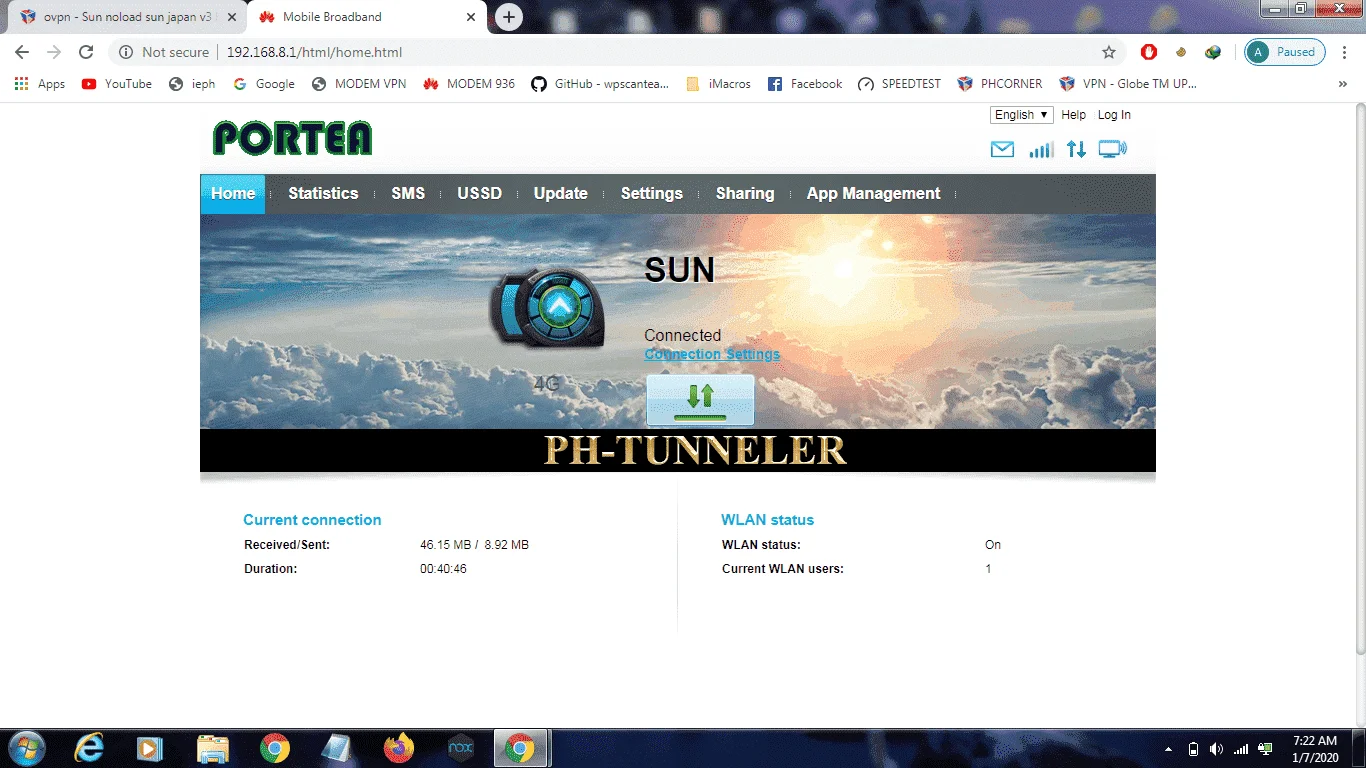
Task: Close the Mobile Broadband tab
Action: [473, 17]
